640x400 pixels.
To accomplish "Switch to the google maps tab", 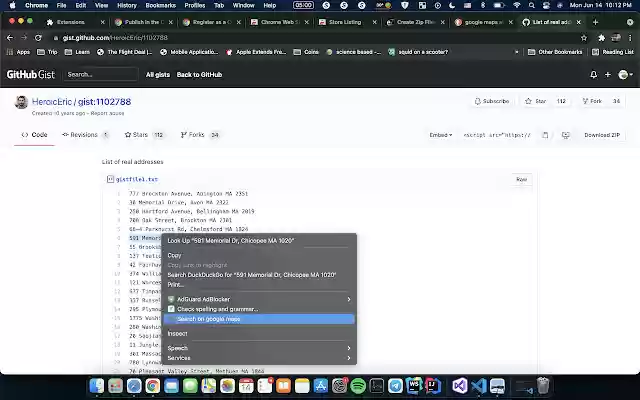I will pyautogui.click(x=484, y=22).
